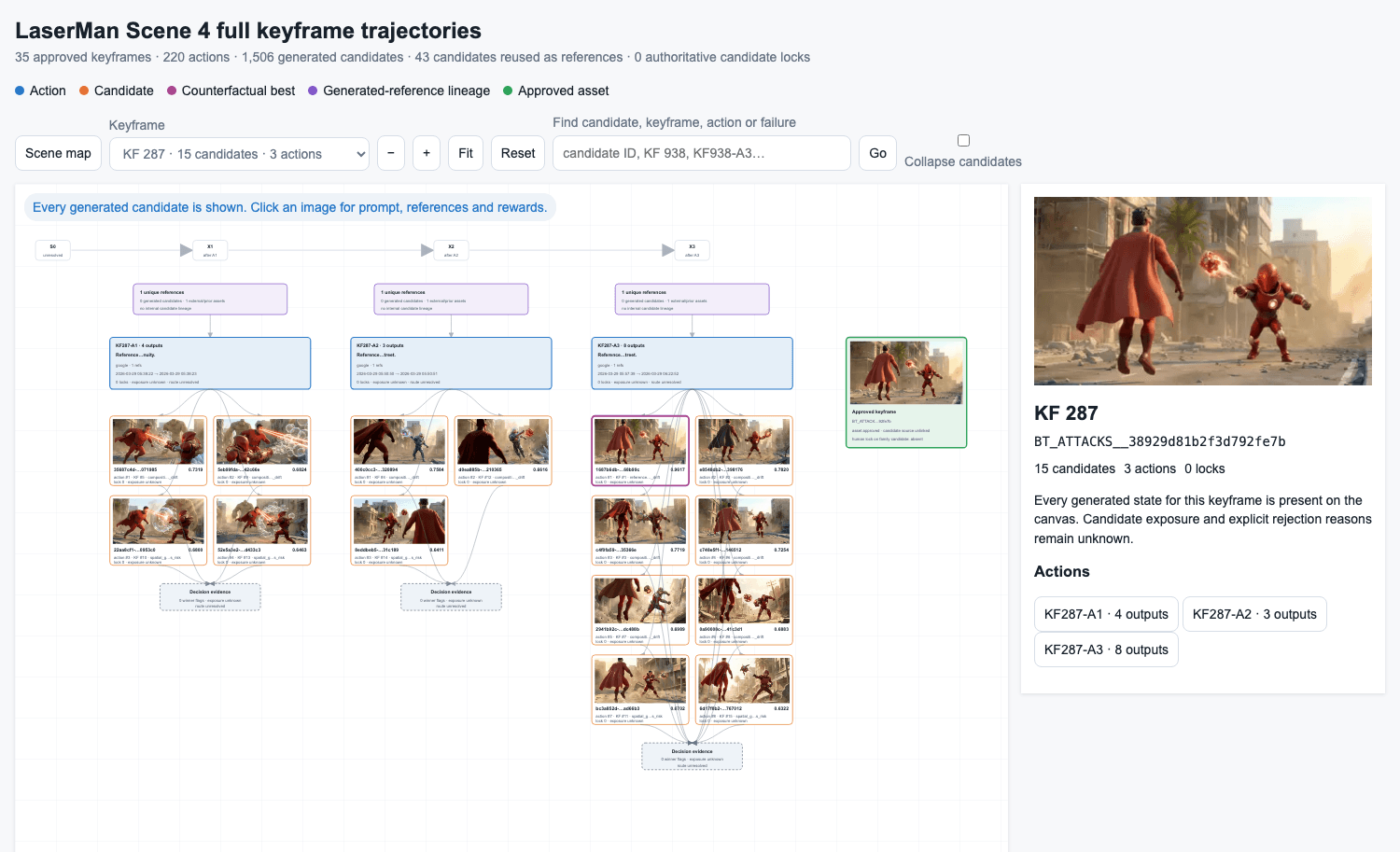Open the Keyframe KF 287 dropdown
1400x852 pixels.
[x=240, y=154]
